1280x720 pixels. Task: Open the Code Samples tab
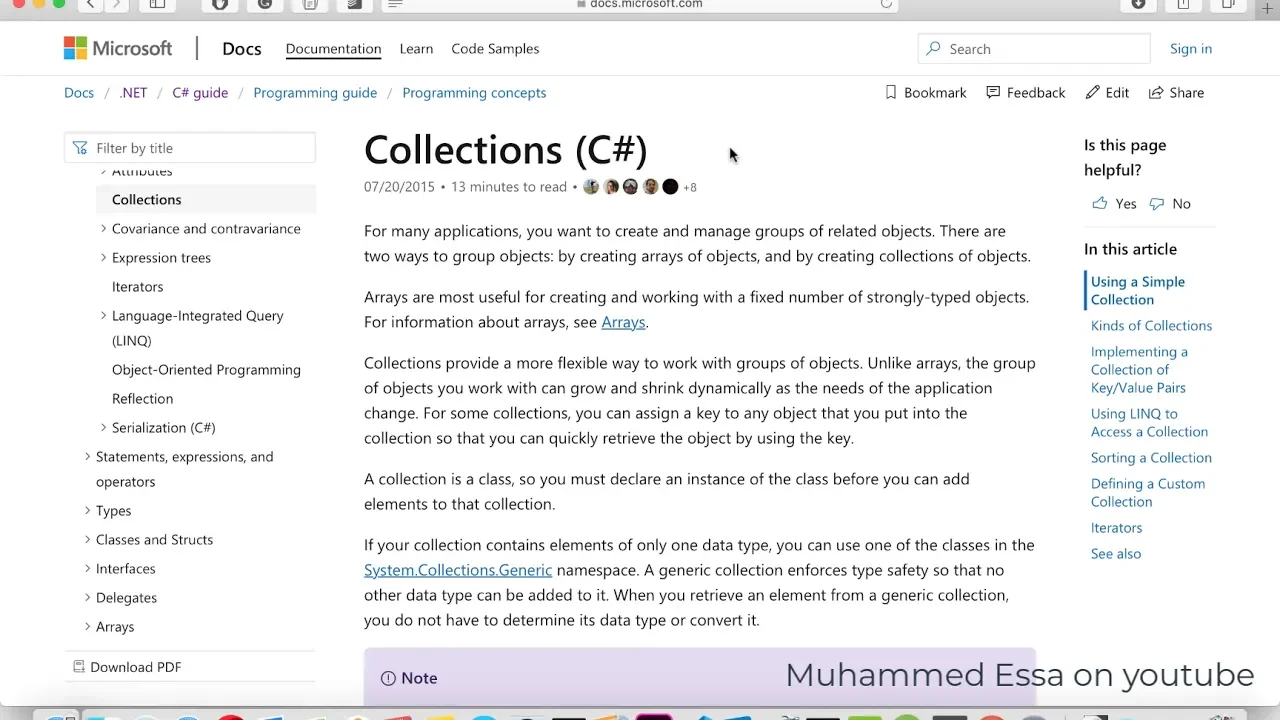495,48
